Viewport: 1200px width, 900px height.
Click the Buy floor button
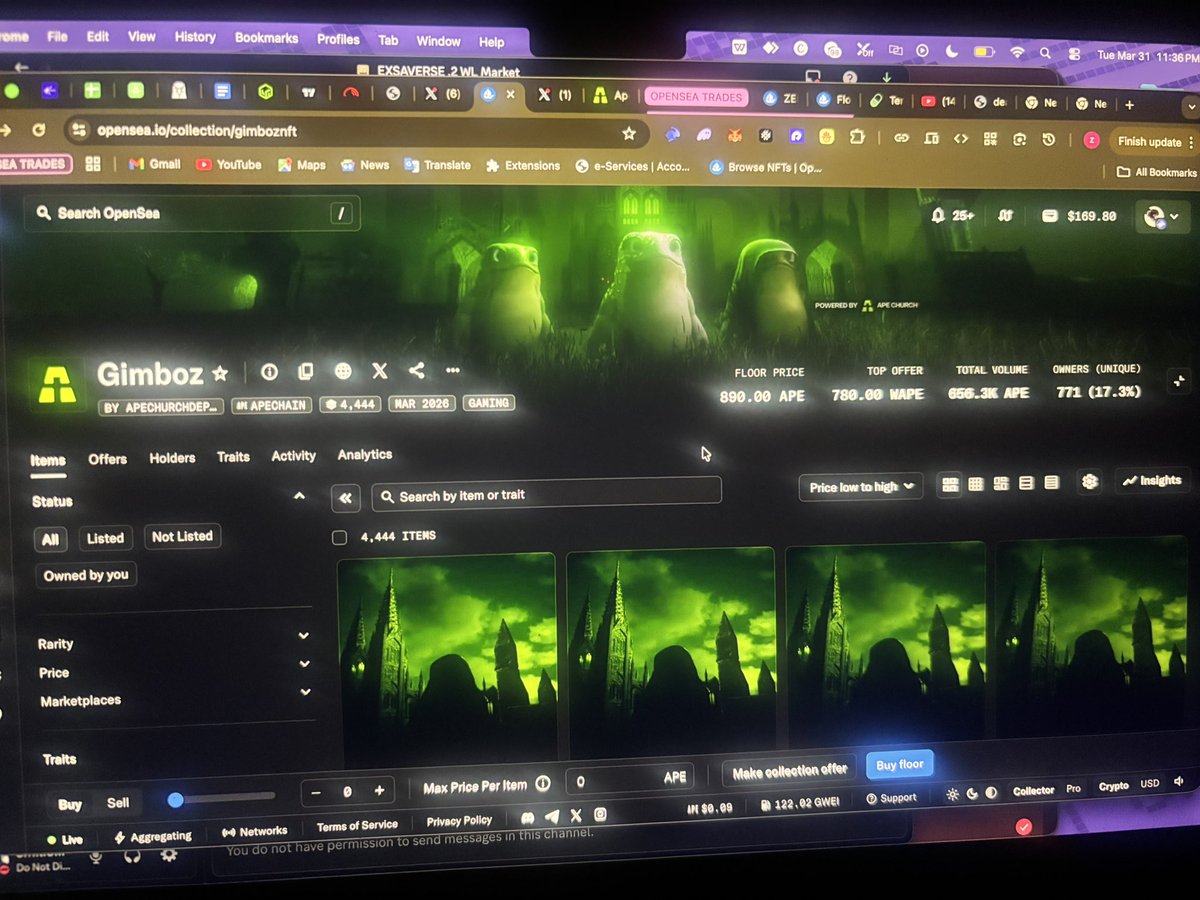pyautogui.click(x=899, y=766)
